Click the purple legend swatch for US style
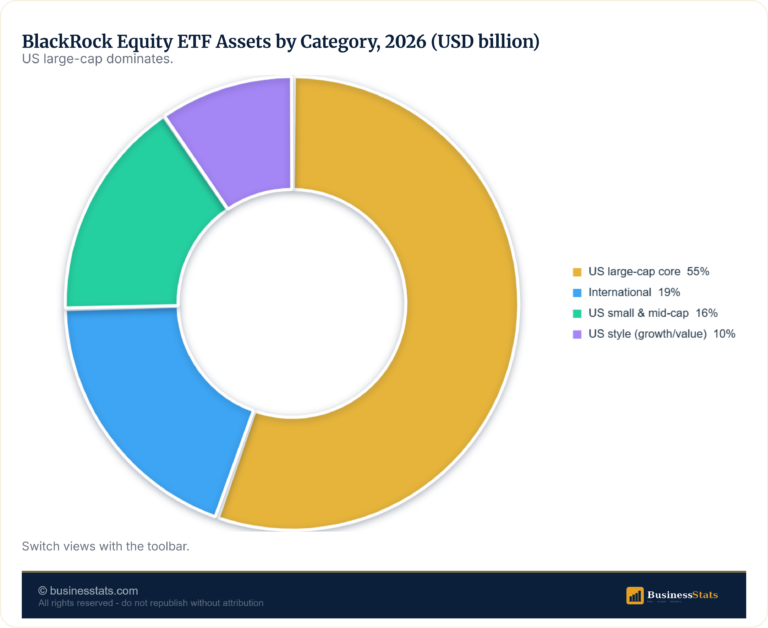The width and height of the screenshot is (768, 628). 577,335
